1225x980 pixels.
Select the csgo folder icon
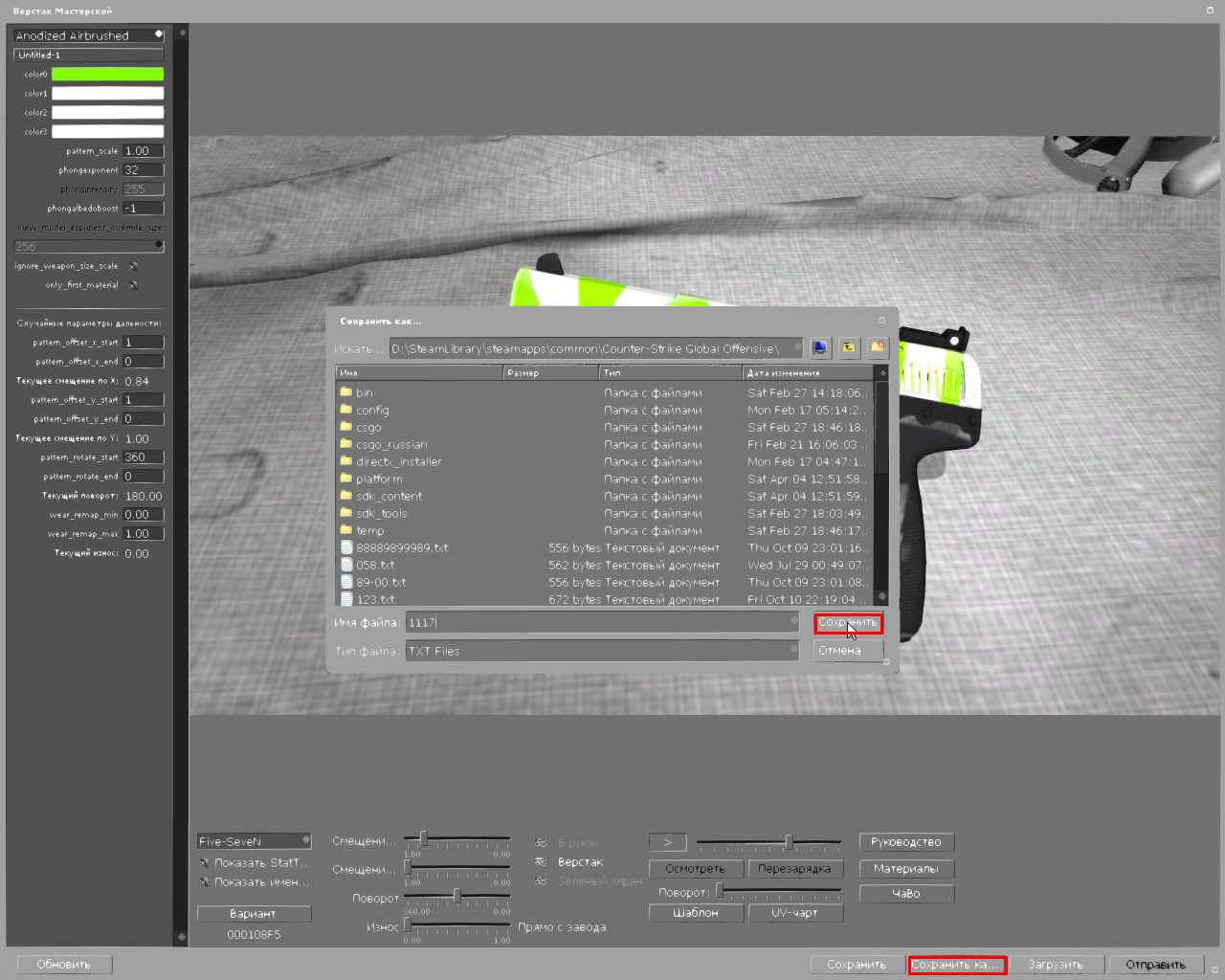pyautogui.click(x=346, y=427)
